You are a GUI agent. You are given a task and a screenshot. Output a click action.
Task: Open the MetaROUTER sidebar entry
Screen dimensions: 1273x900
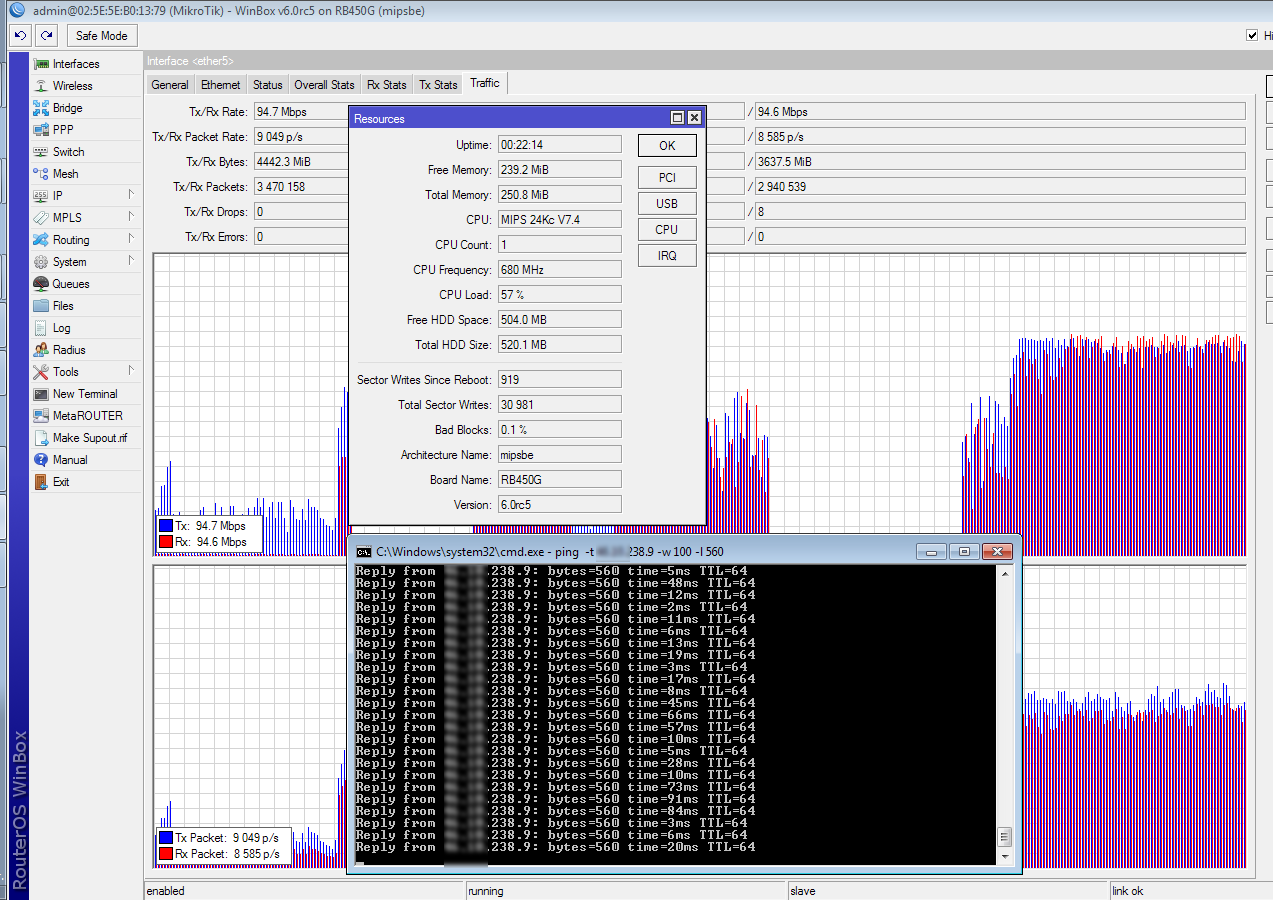(x=87, y=416)
